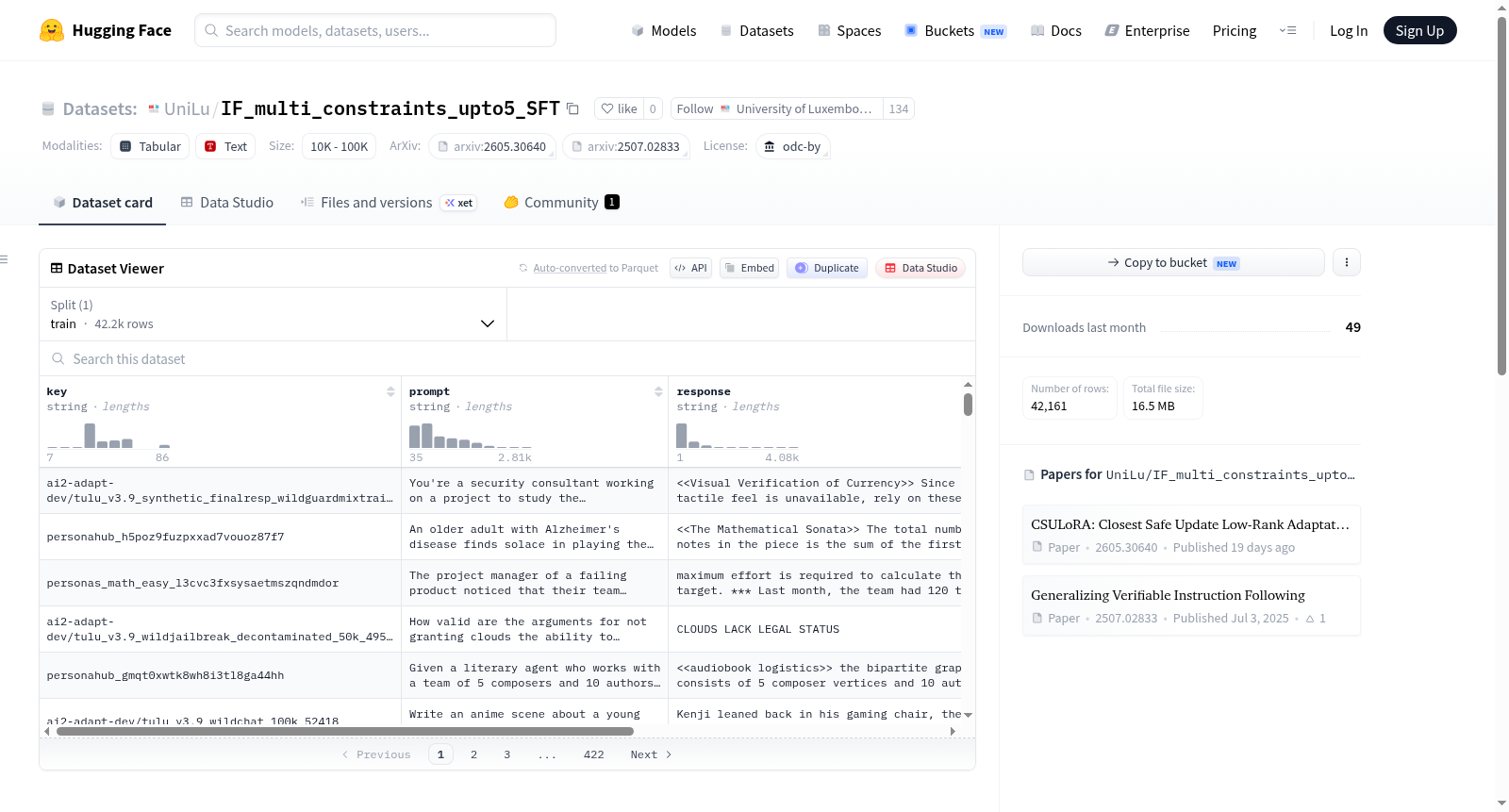Follow University of Luxembourg

click(776, 108)
